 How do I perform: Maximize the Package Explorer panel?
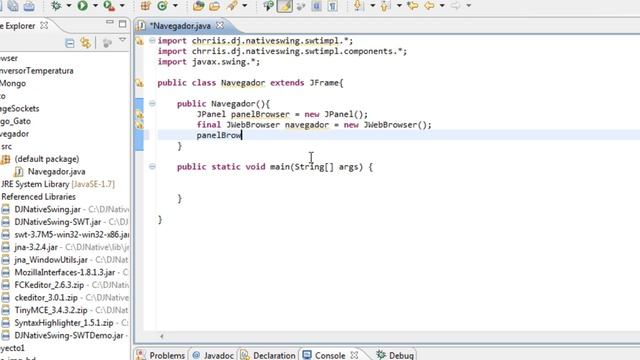122,24
